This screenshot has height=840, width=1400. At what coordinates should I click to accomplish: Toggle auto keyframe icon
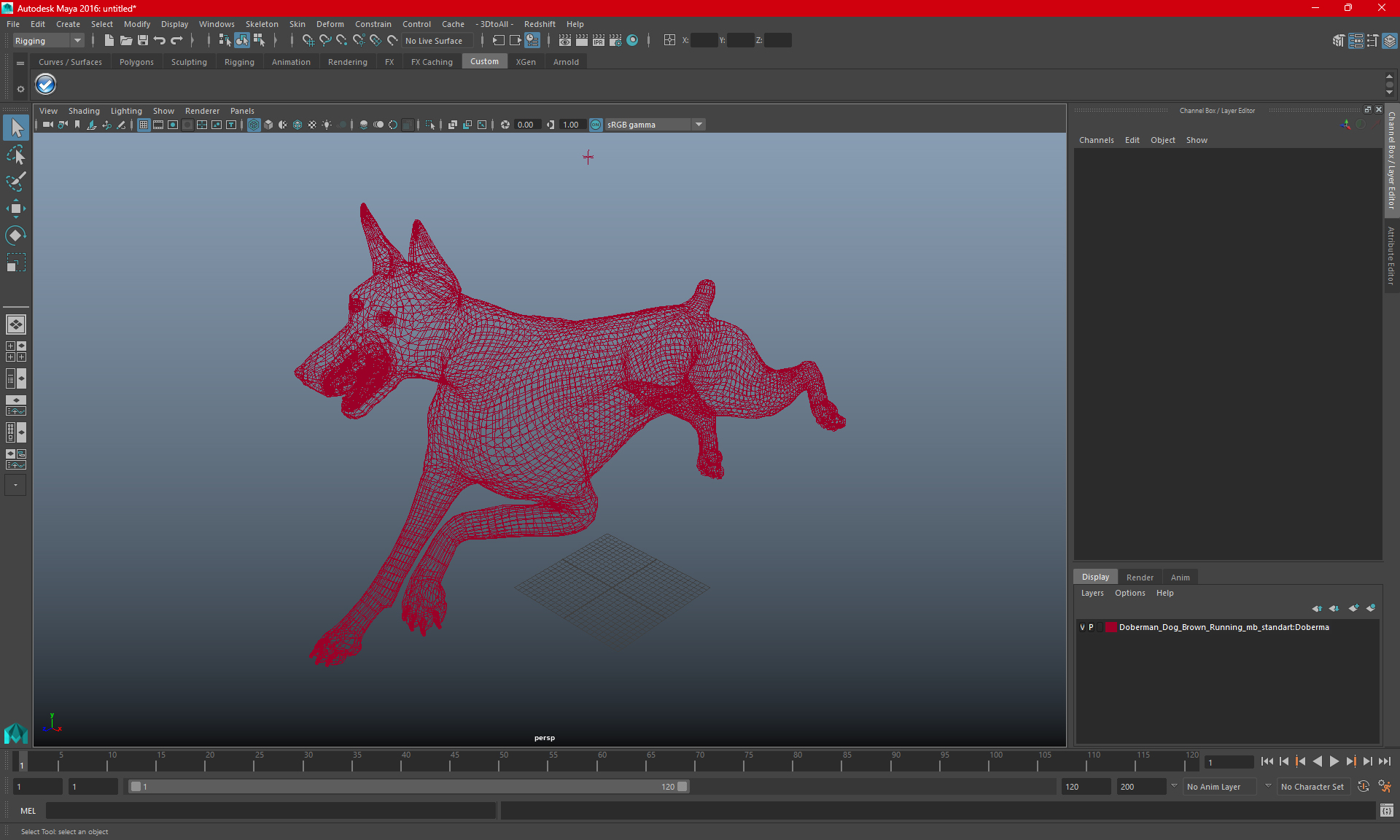(1364, 787)
